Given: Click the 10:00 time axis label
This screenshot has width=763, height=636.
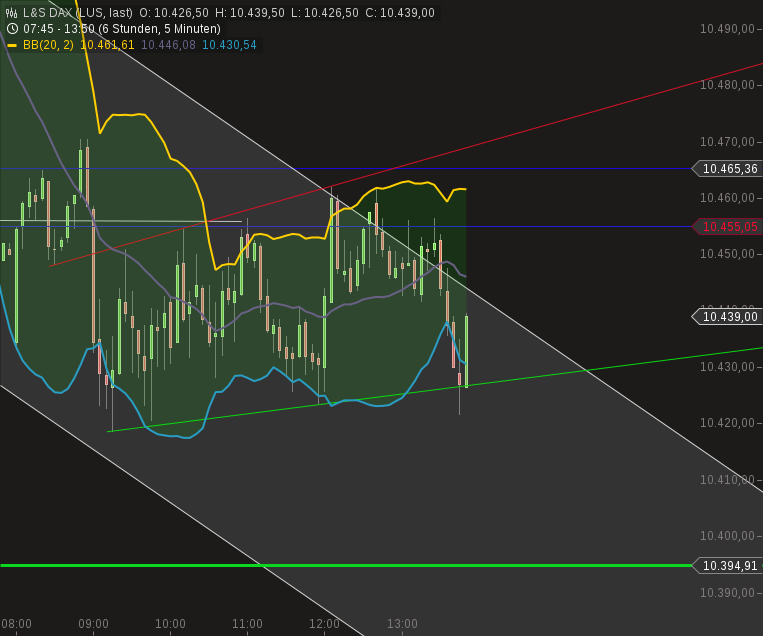Looking at the screenshot, I should tap(170, 624).
